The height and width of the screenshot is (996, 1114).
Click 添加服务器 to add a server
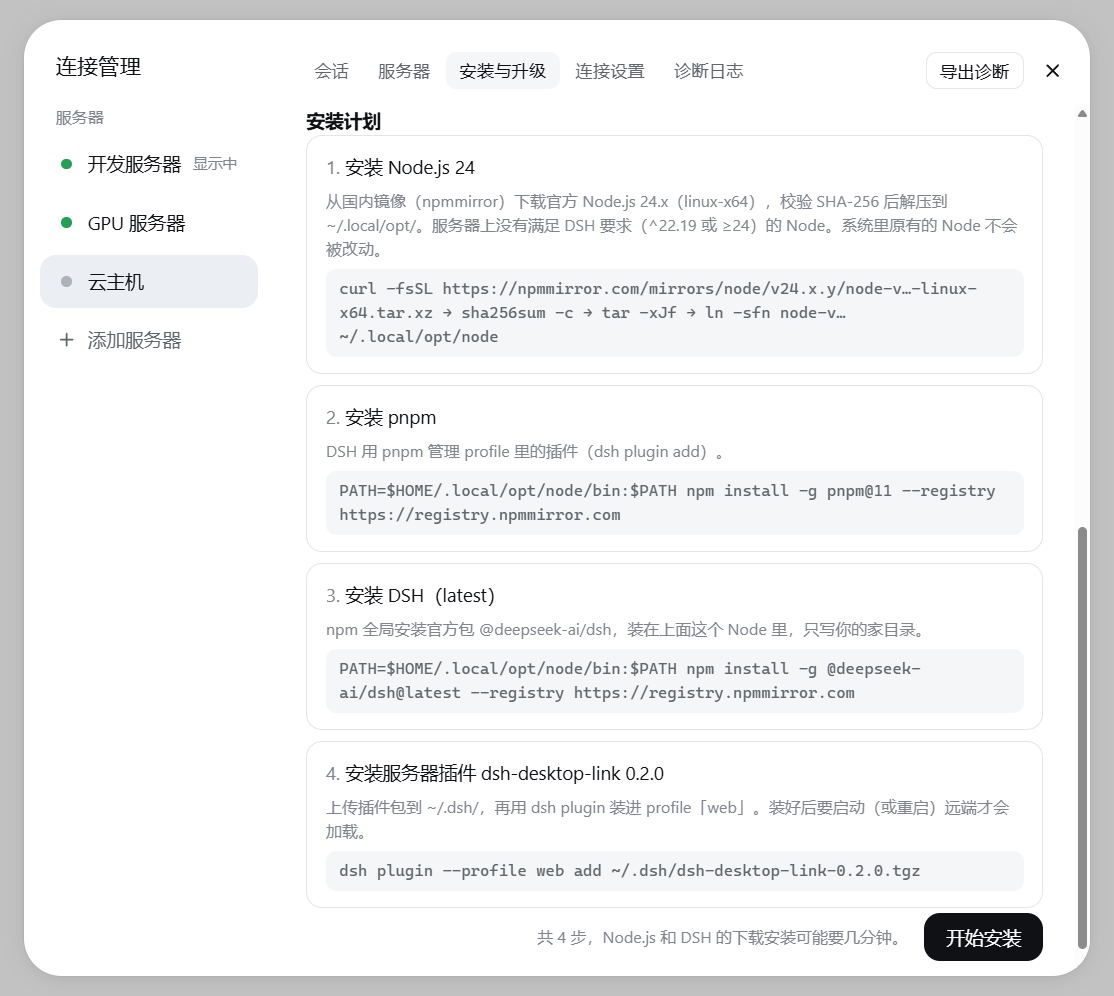click(x=148, y=340)
